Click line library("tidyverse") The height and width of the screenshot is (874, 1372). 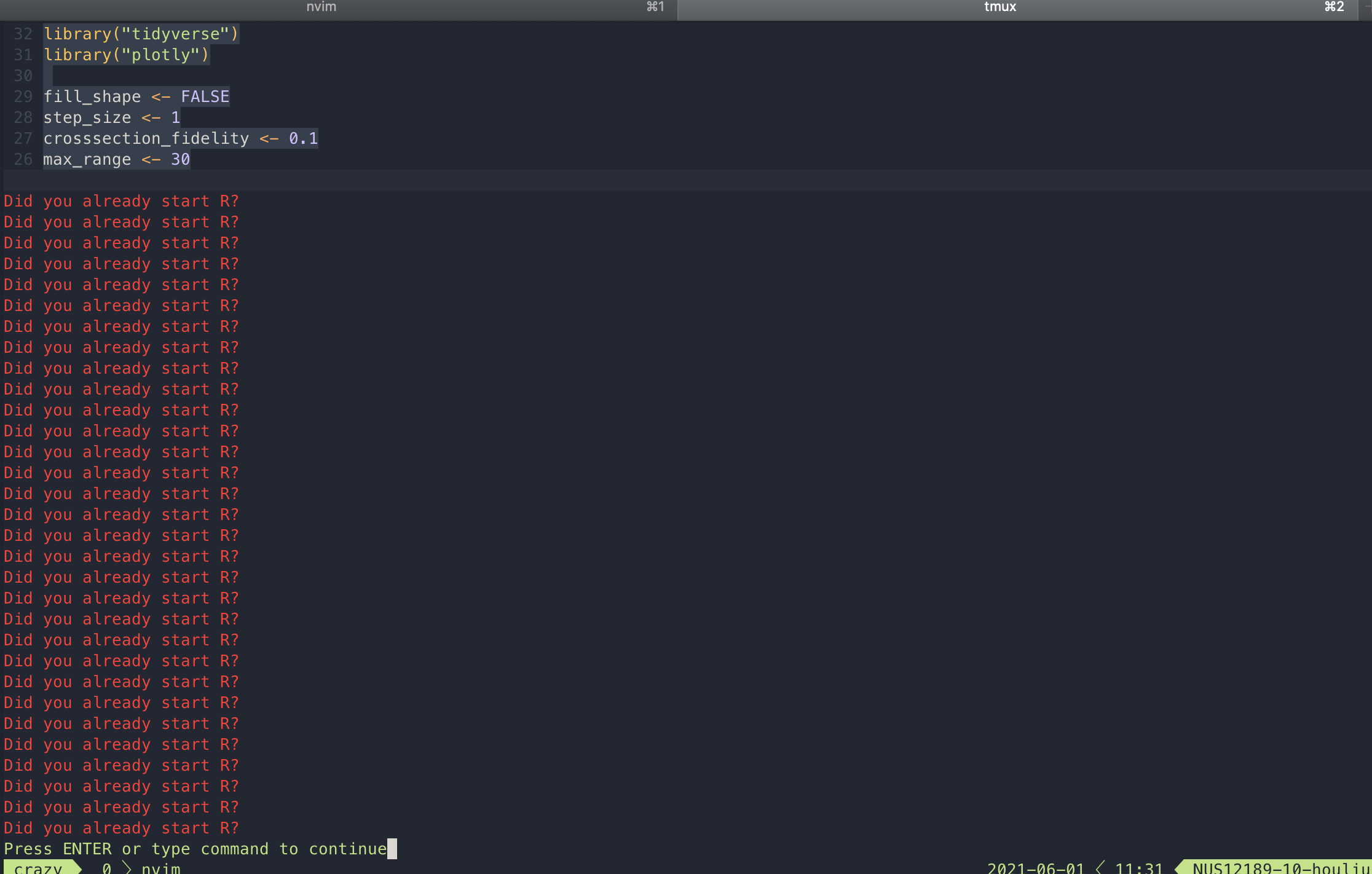click(141, 34)
